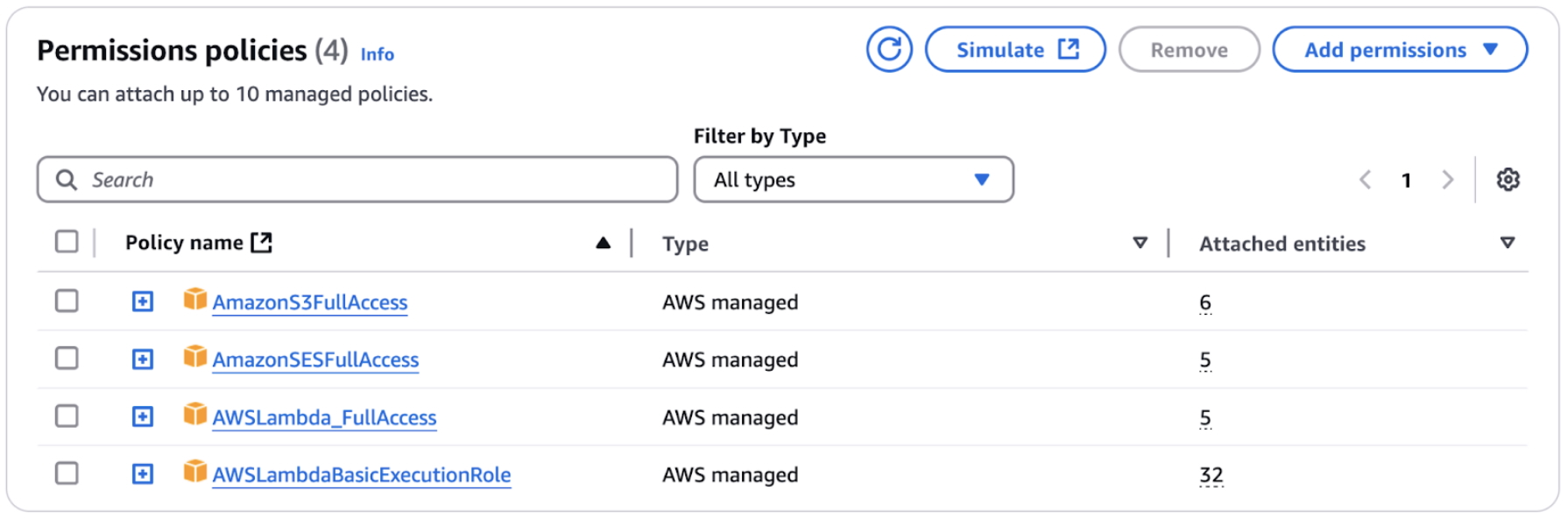Expand AmazonSESFullAccess policy details
This screenshot has height=519, width=1568.
pos(143,359)
